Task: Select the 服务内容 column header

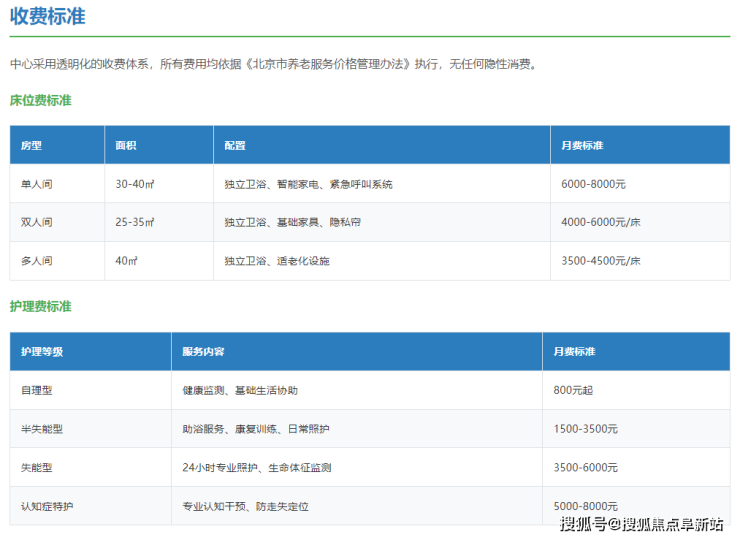Action: point(203,352)
